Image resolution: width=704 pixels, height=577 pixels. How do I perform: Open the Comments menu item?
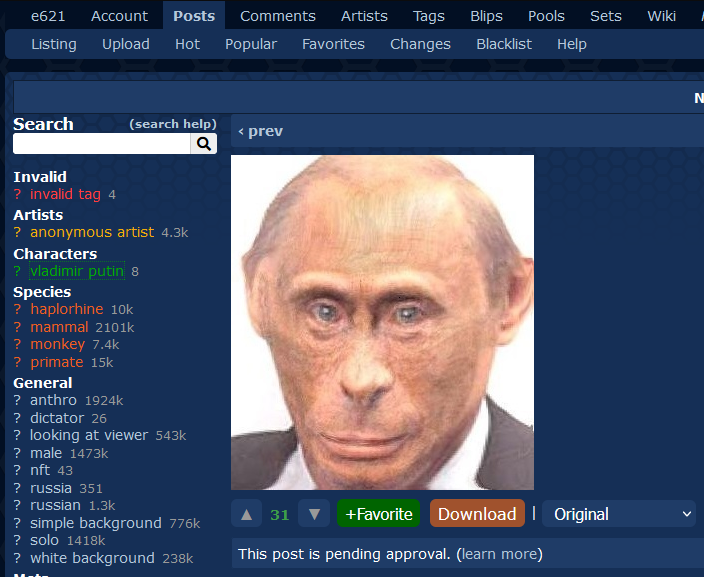tap(278, 16)
